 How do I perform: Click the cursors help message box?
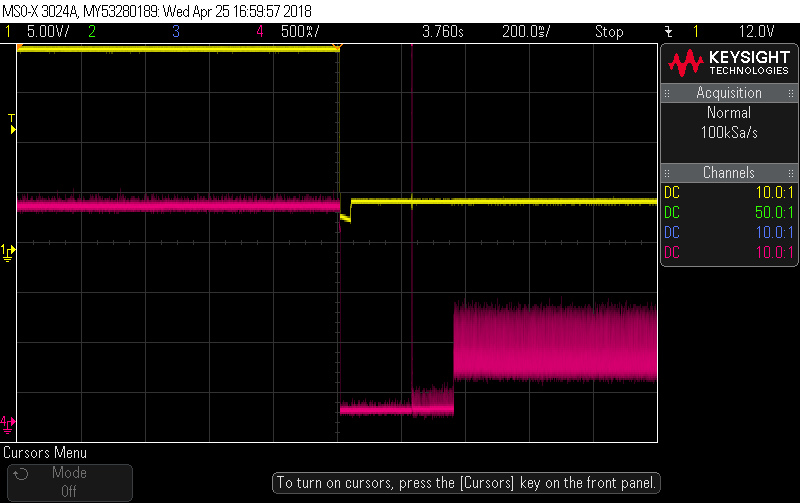[466, 483]
